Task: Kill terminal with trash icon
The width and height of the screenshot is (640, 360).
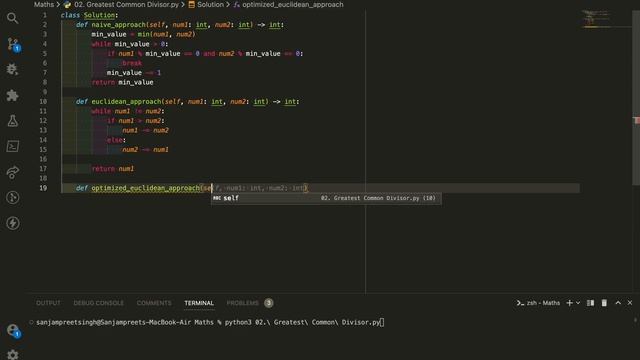Action: click(x=604, y=303)
